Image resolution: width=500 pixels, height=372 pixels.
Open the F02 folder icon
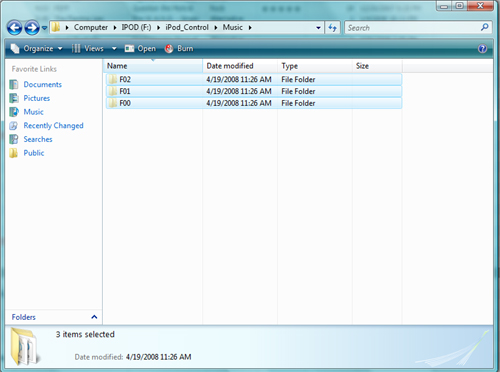point(113,79)
